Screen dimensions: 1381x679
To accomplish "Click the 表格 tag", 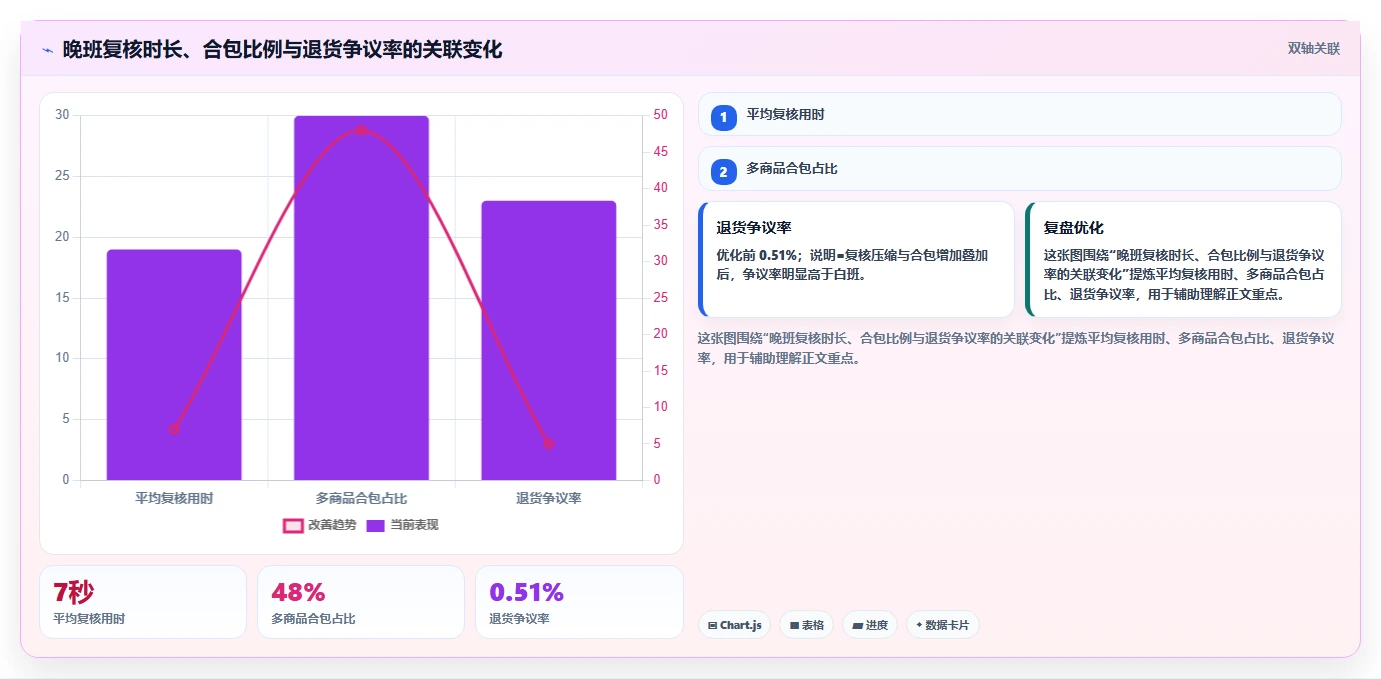I will [806, 625].
